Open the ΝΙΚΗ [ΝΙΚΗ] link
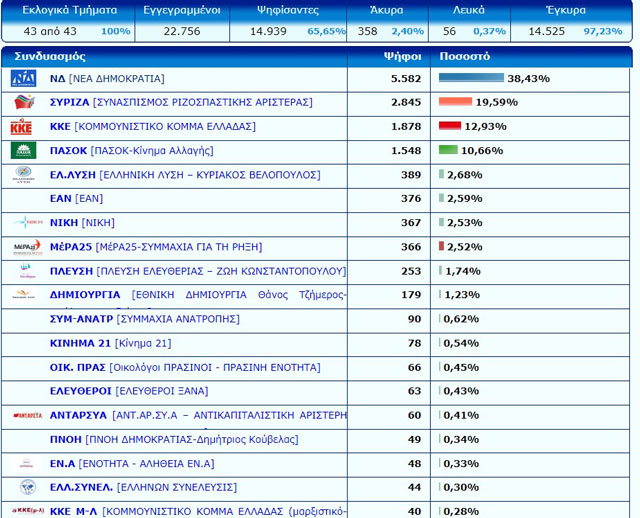The height and width of the screenshot is (518, 640). [x=82, y=222]
